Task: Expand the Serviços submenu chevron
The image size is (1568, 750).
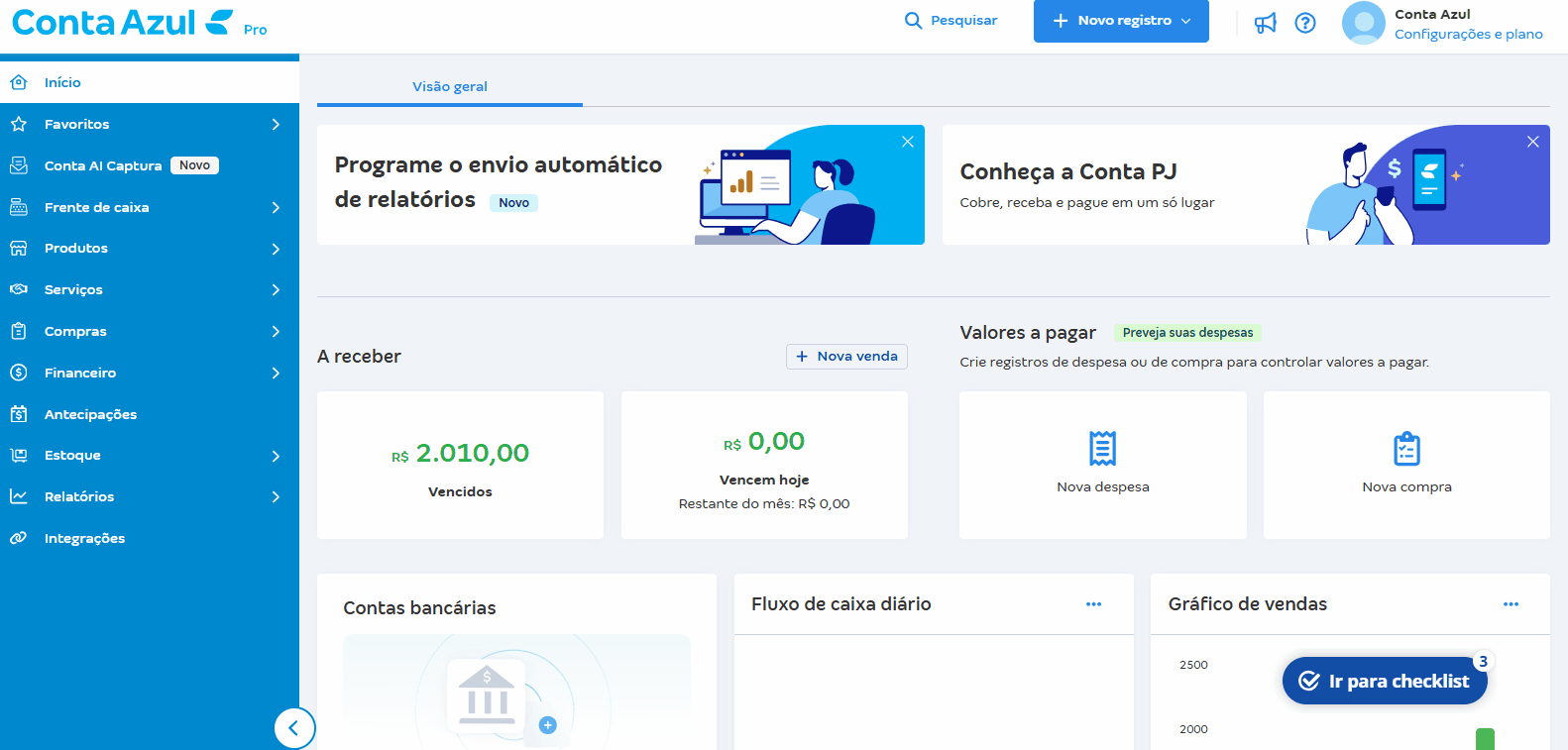Action: 276,289
